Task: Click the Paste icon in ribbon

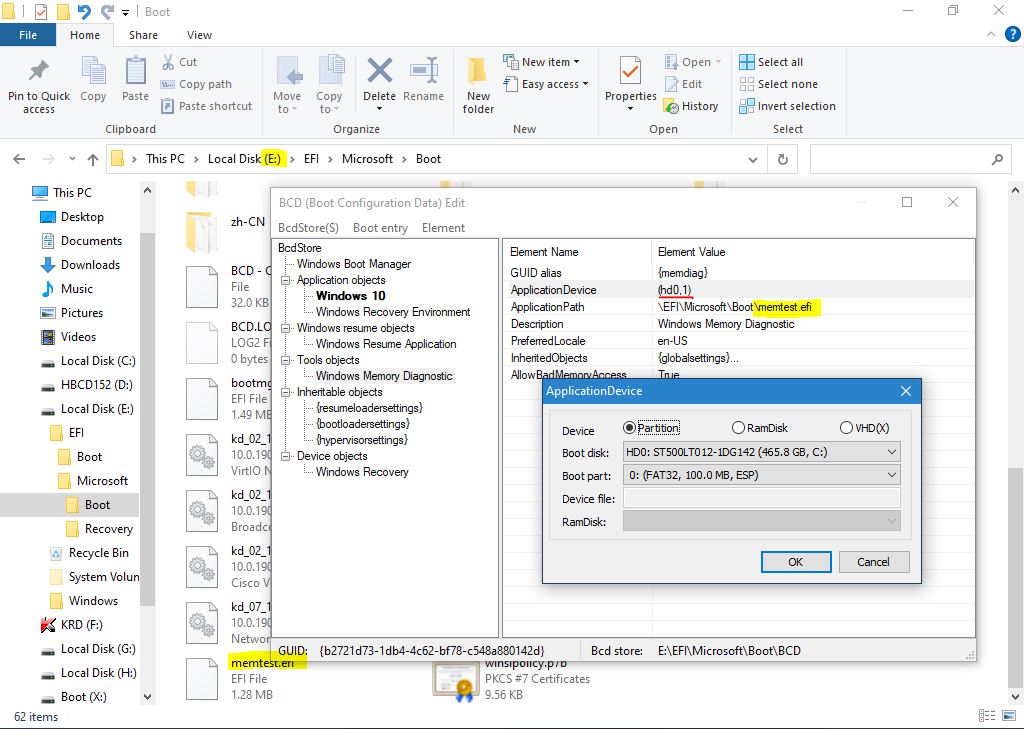Action: click(135, 74)
